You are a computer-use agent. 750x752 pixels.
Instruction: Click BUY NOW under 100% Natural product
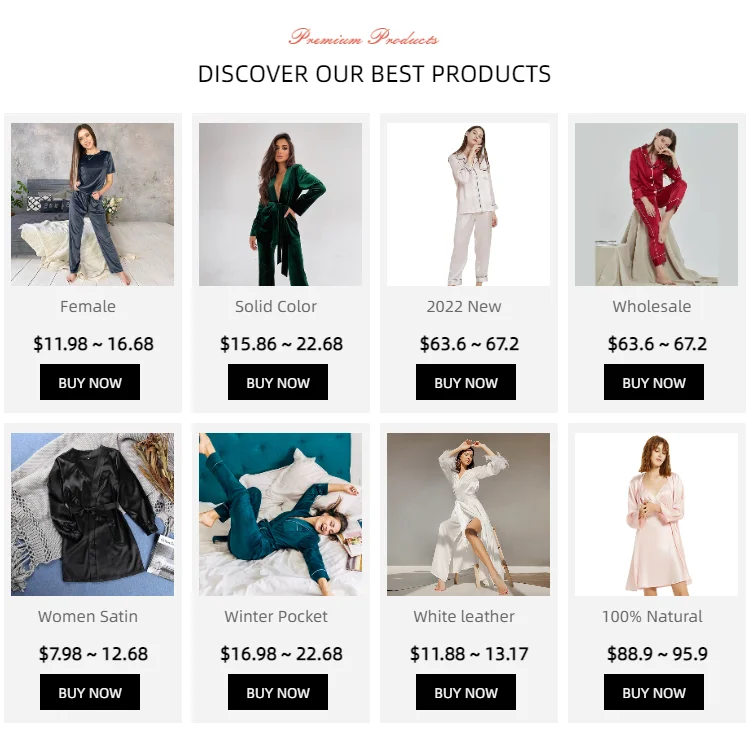654,692
